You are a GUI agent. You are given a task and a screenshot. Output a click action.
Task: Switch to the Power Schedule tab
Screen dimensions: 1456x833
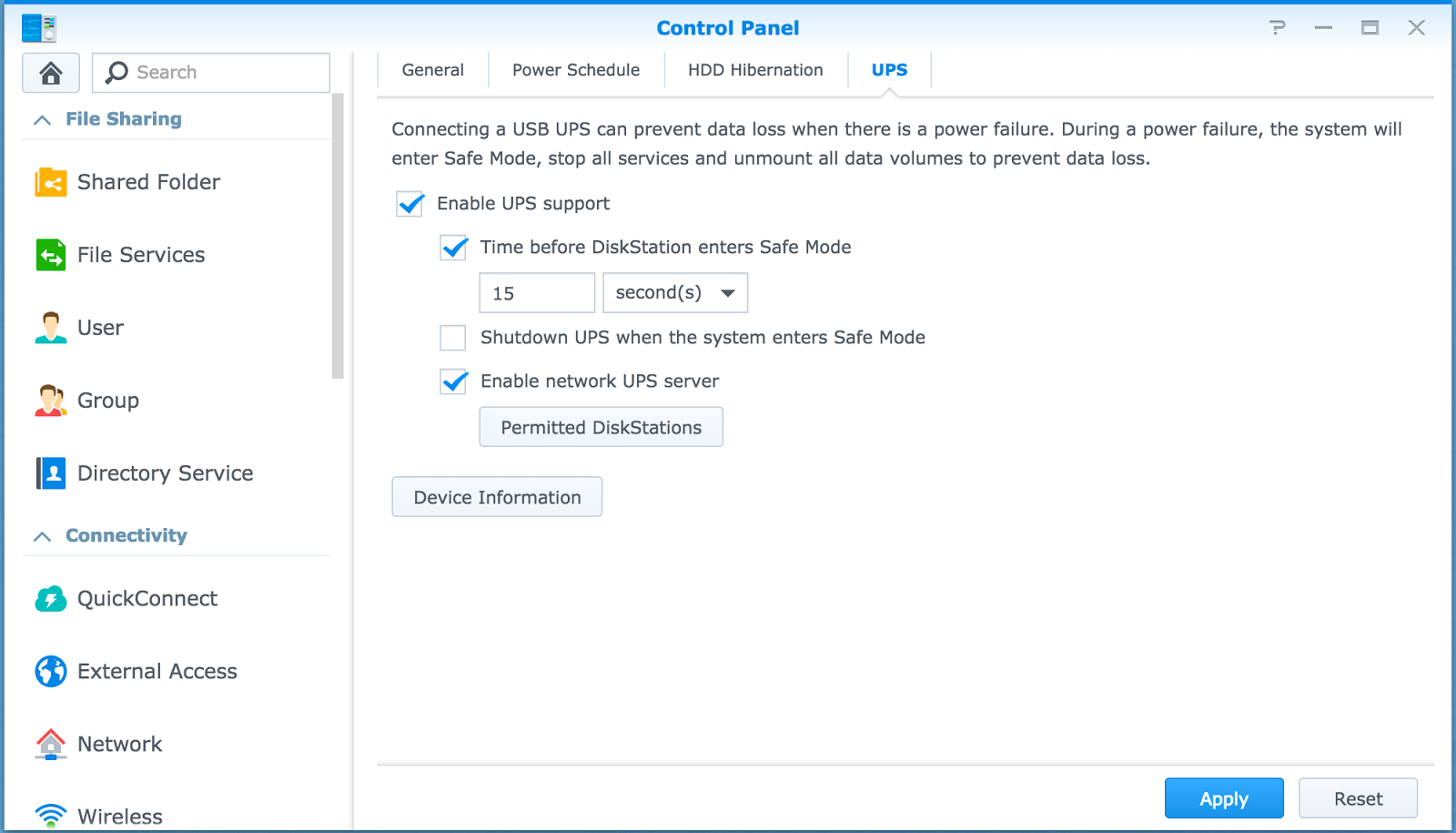click(x=576, y=70)
